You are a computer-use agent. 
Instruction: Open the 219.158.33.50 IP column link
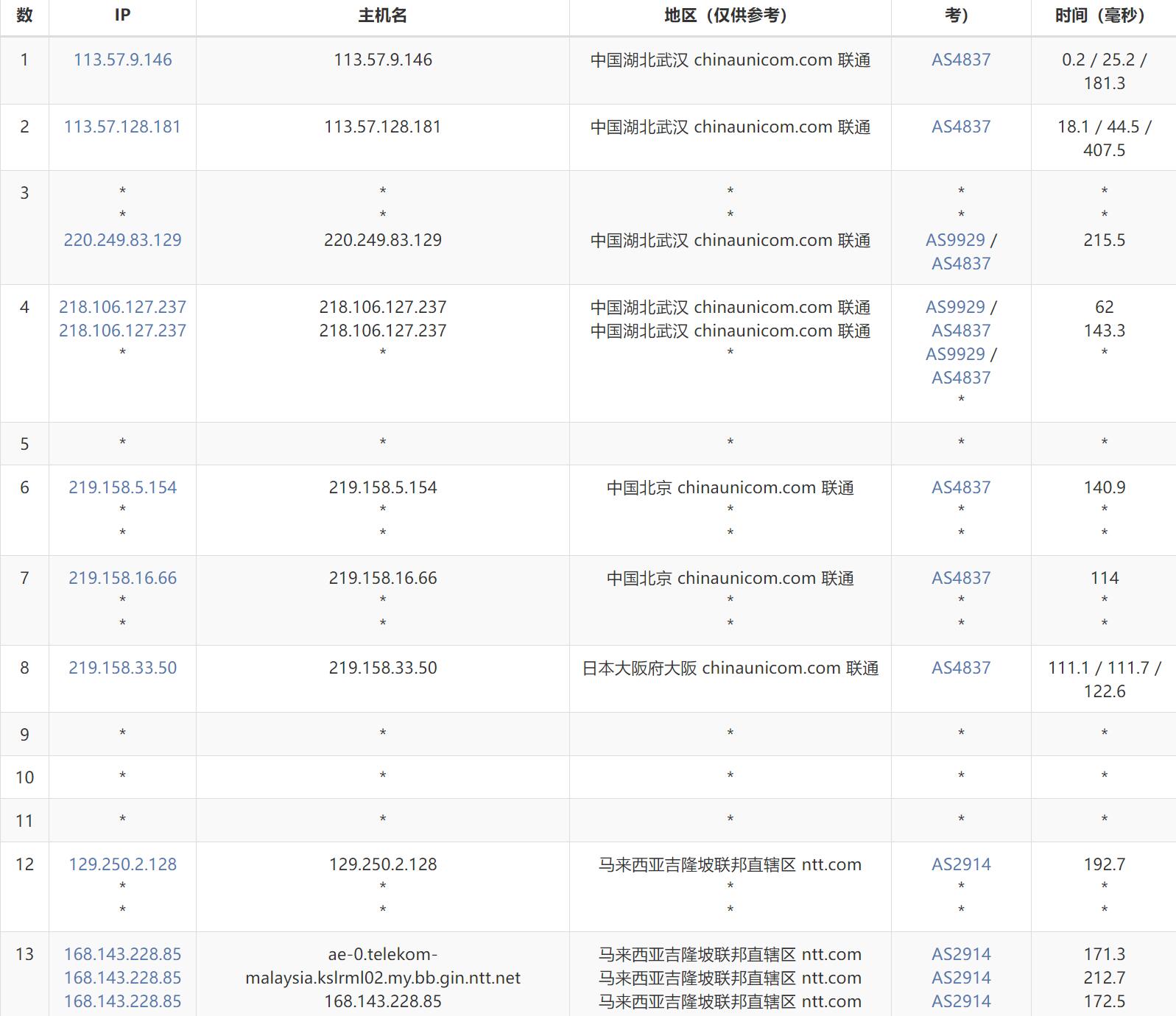tap(122, 668)
